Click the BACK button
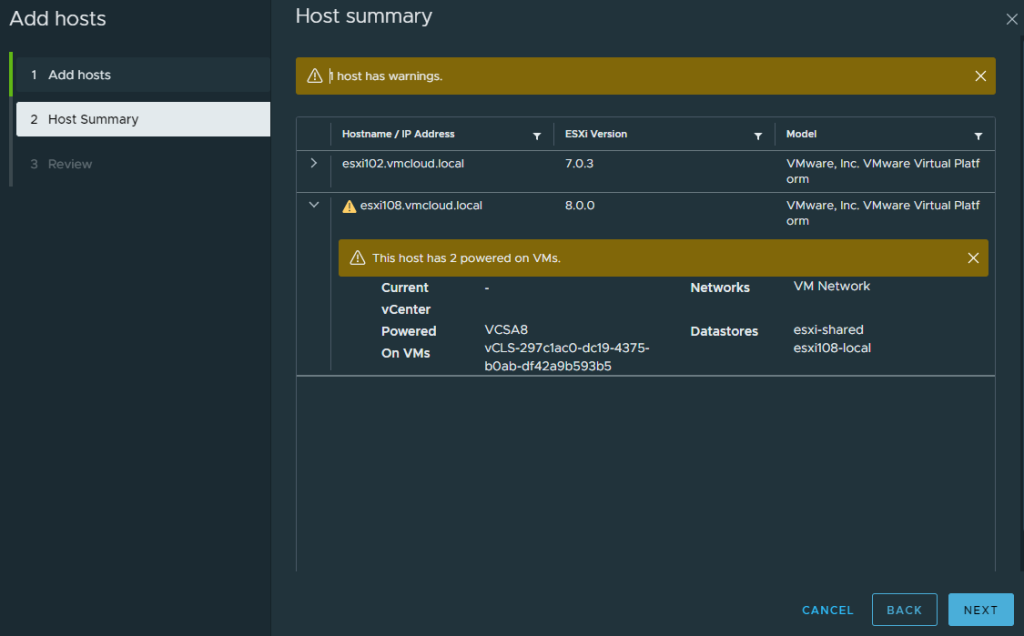The height and width of the screenshot is (636, 1024). [904, 610]
